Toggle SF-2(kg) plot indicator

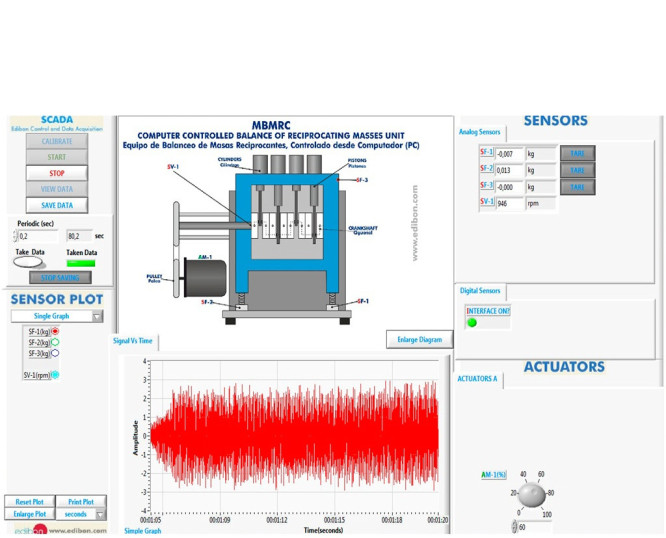pos(55,342)
